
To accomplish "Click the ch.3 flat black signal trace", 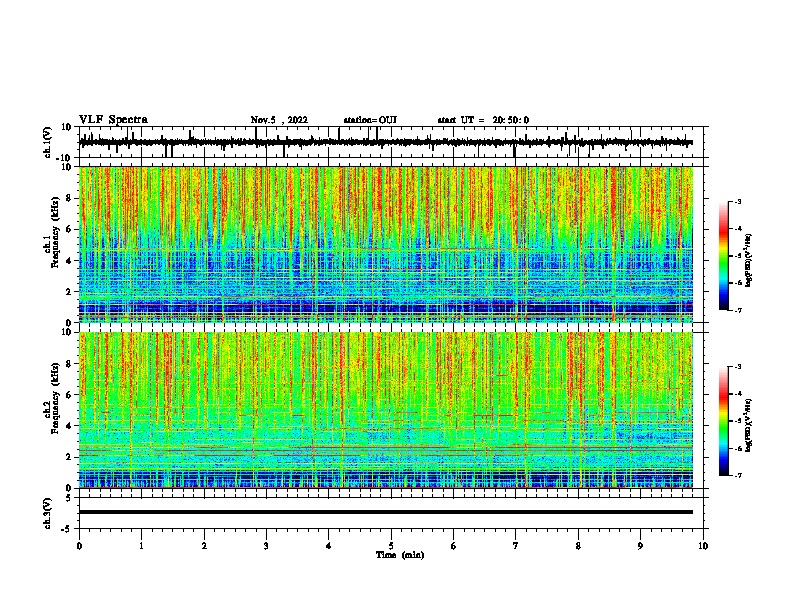I will pyautogui.click(x=386, y=512).
